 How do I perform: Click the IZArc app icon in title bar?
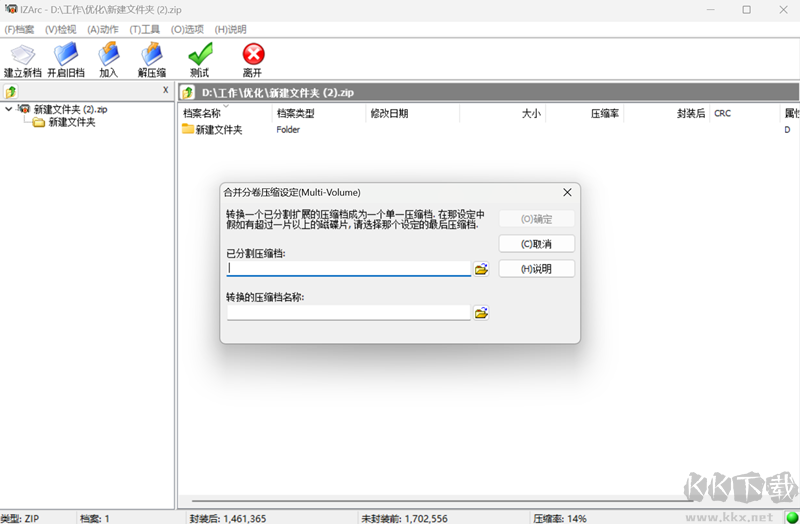[x=10, y=9]
